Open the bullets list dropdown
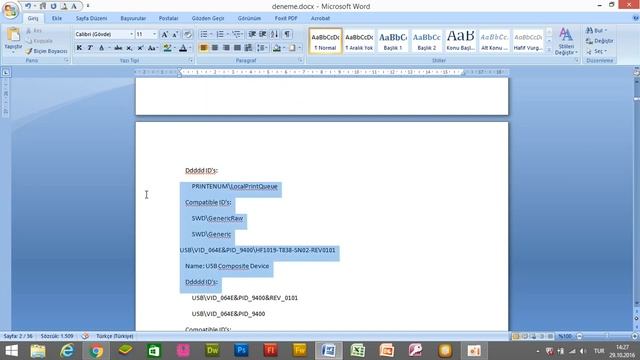The height and width of the screenshot is (360, 640). click(211, 34)
